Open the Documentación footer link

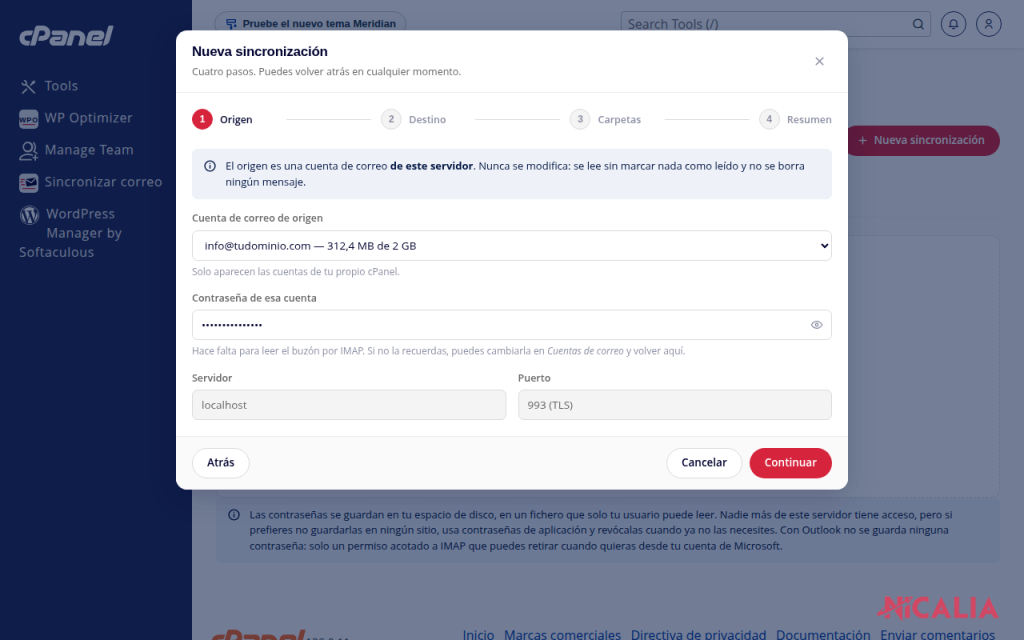(x=823, y=635)
